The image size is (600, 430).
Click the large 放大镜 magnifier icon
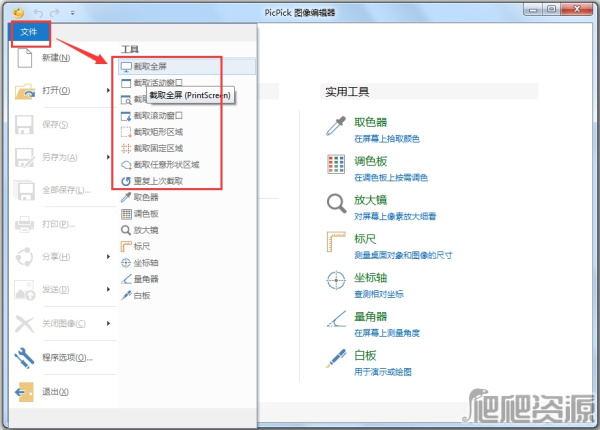(336, 203)
